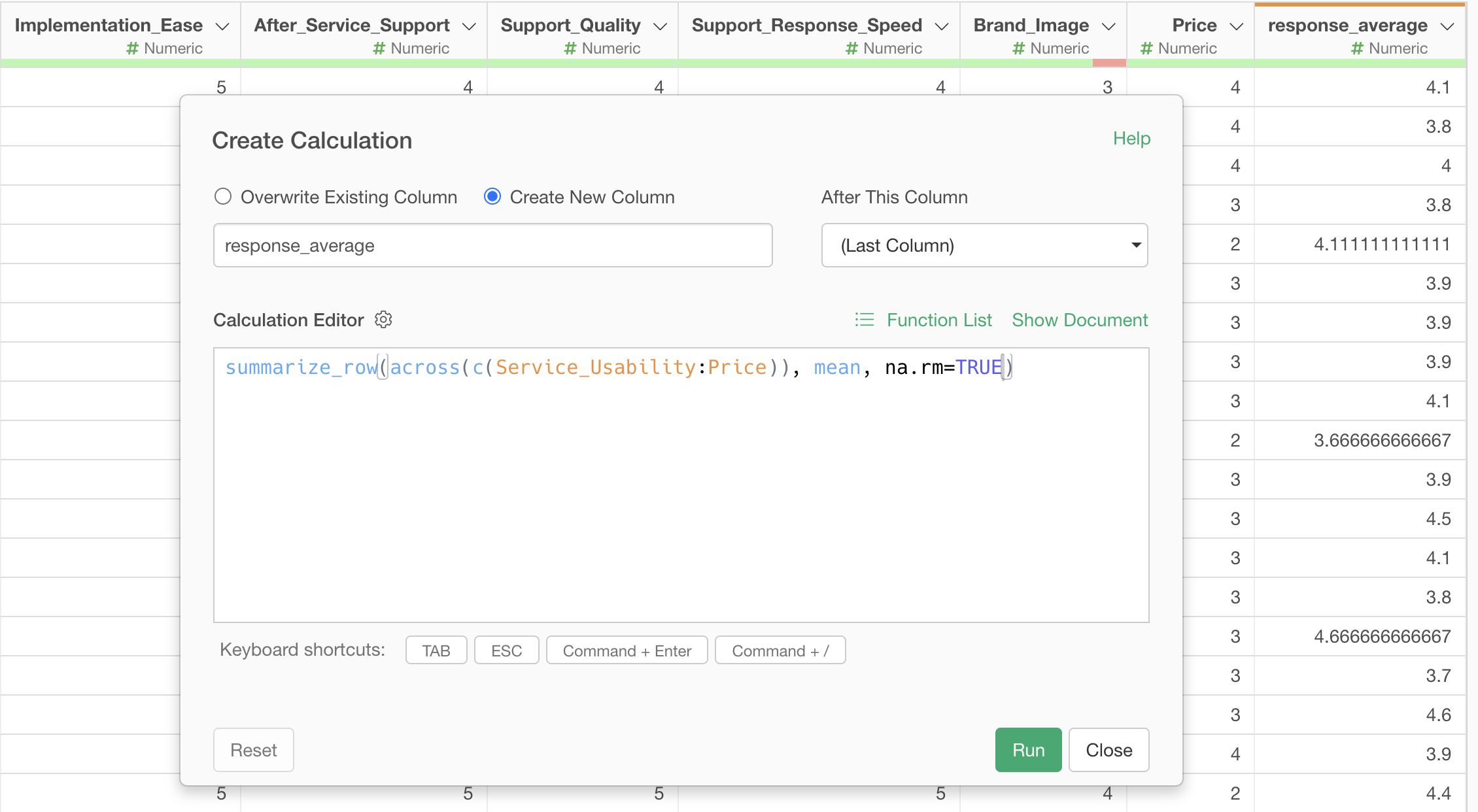Open Price column menu chevron

[x=1236, y=26]
